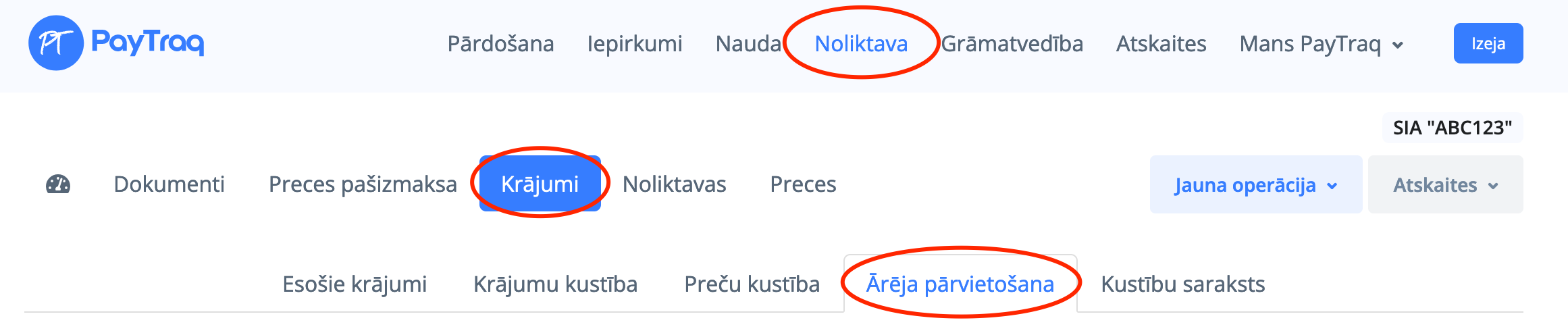Open the dashboard gauge icon

point(58,184)
